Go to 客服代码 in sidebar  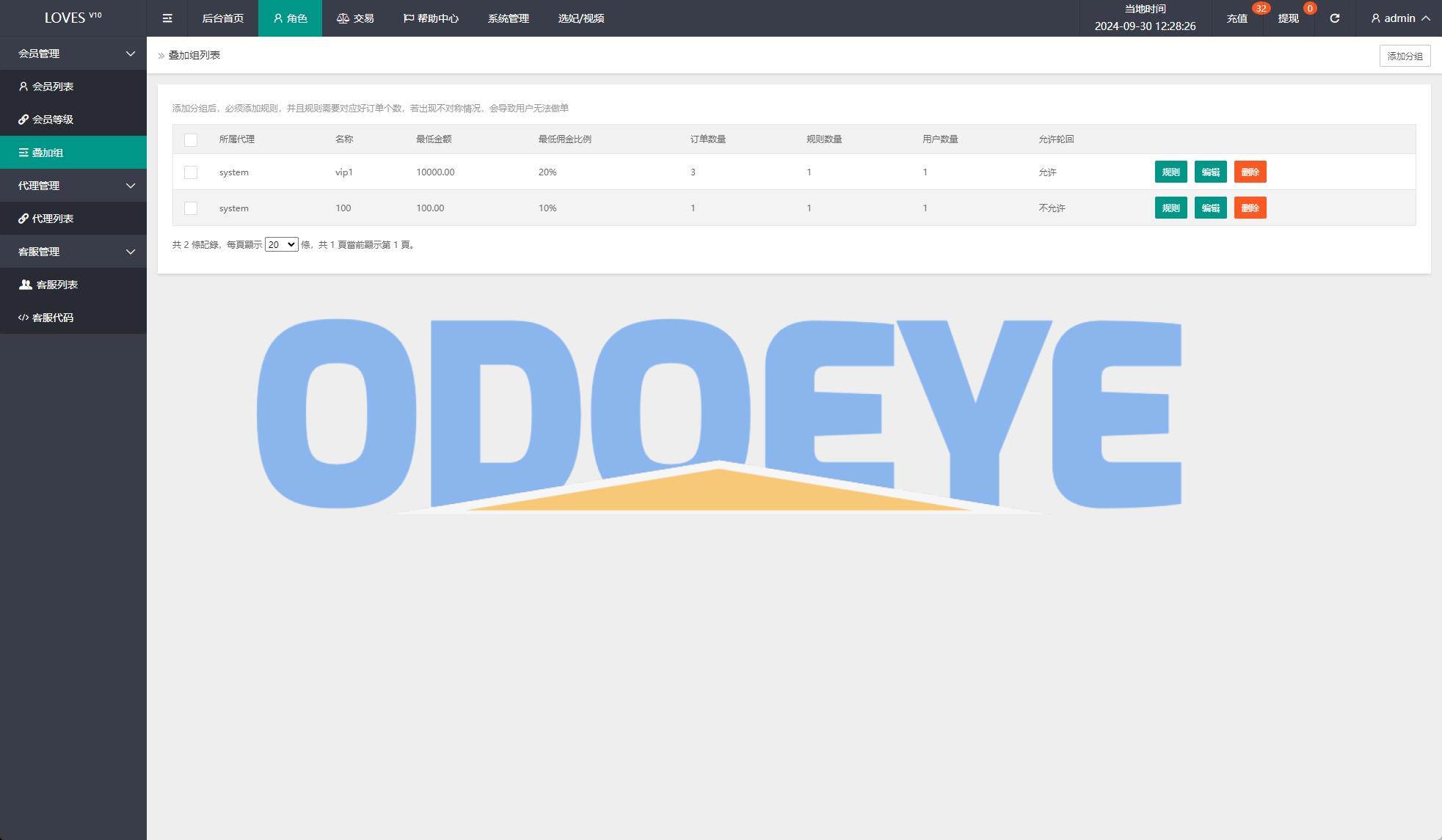(73, 318)
